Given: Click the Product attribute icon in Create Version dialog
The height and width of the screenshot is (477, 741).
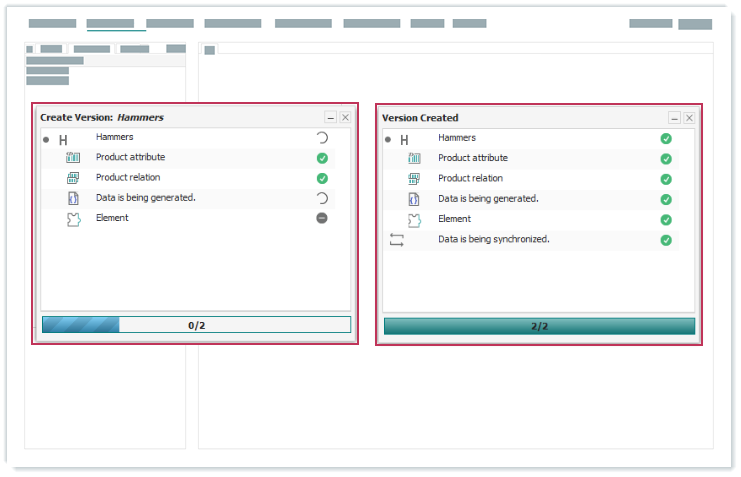Looking at the screenshot, I should [x=73, y=158].
